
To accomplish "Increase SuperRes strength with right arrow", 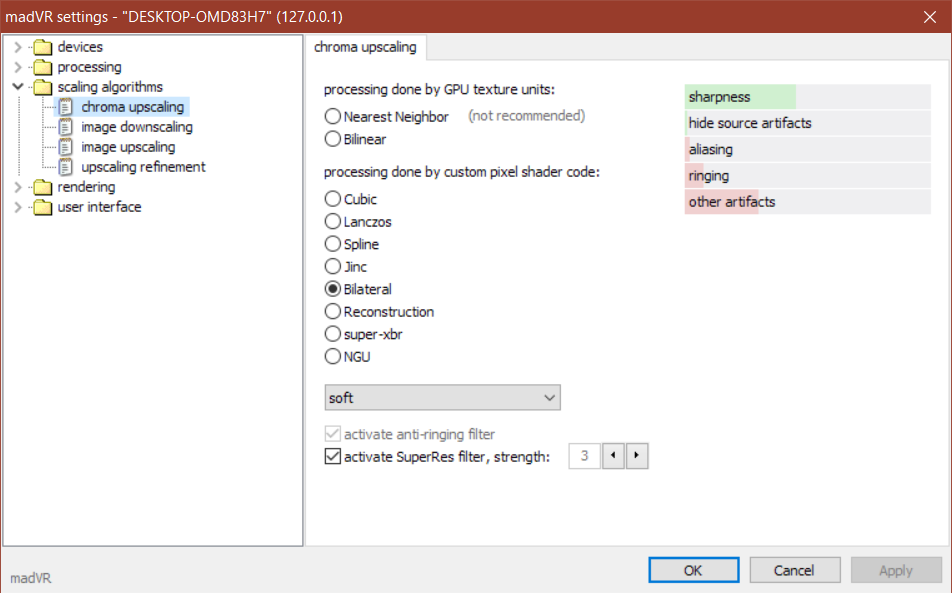I will [636, 456].
